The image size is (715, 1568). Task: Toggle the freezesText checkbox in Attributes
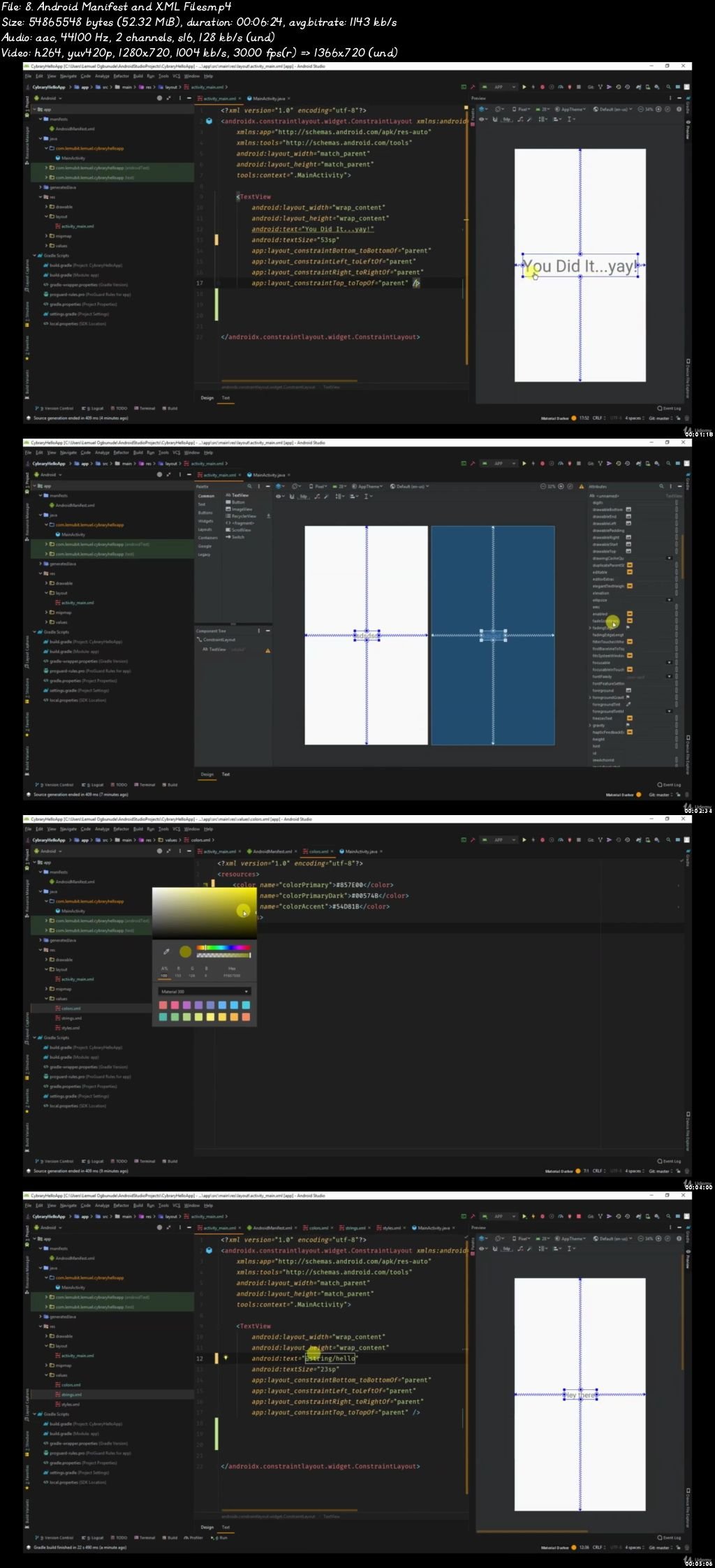click(630, 718)
